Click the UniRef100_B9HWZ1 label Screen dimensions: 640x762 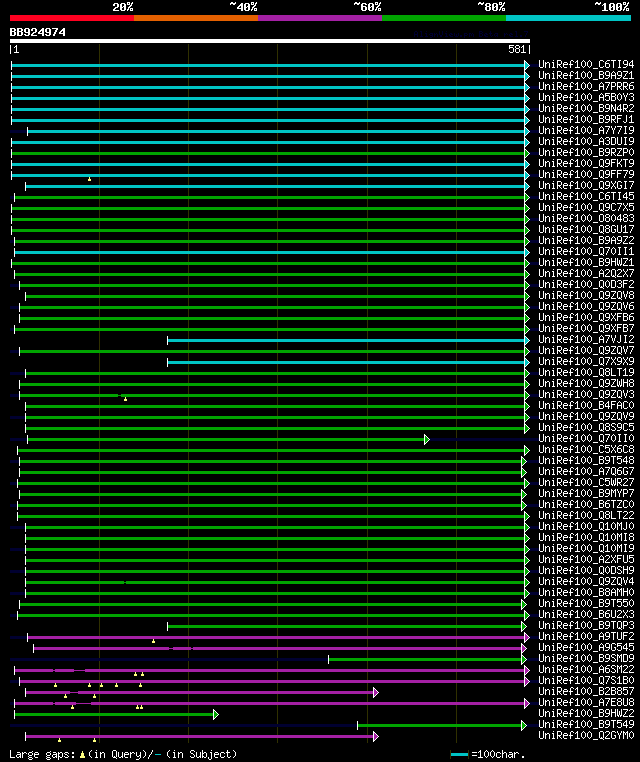586,263
